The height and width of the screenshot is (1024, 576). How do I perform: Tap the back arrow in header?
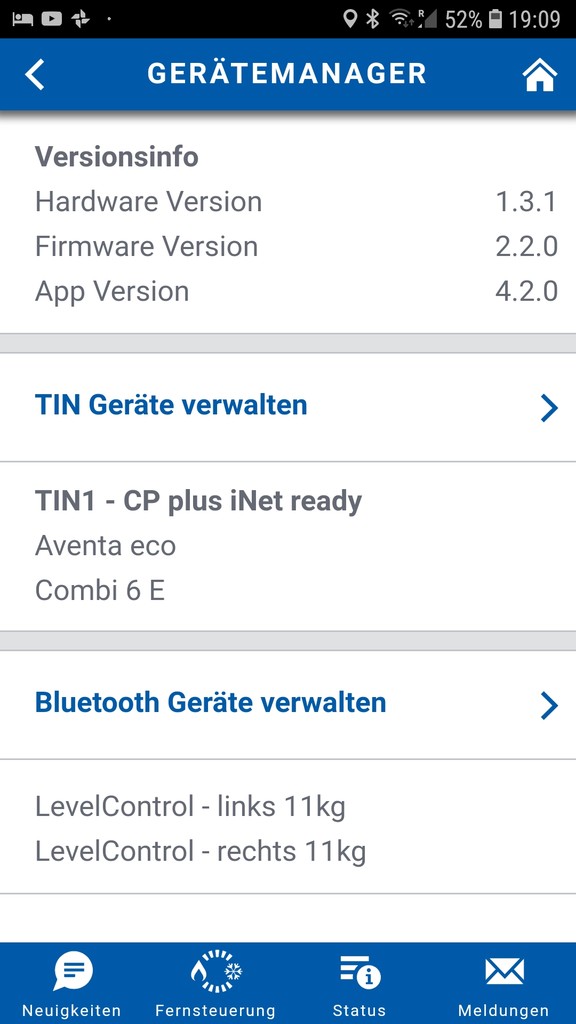click(x=35, y=74)
